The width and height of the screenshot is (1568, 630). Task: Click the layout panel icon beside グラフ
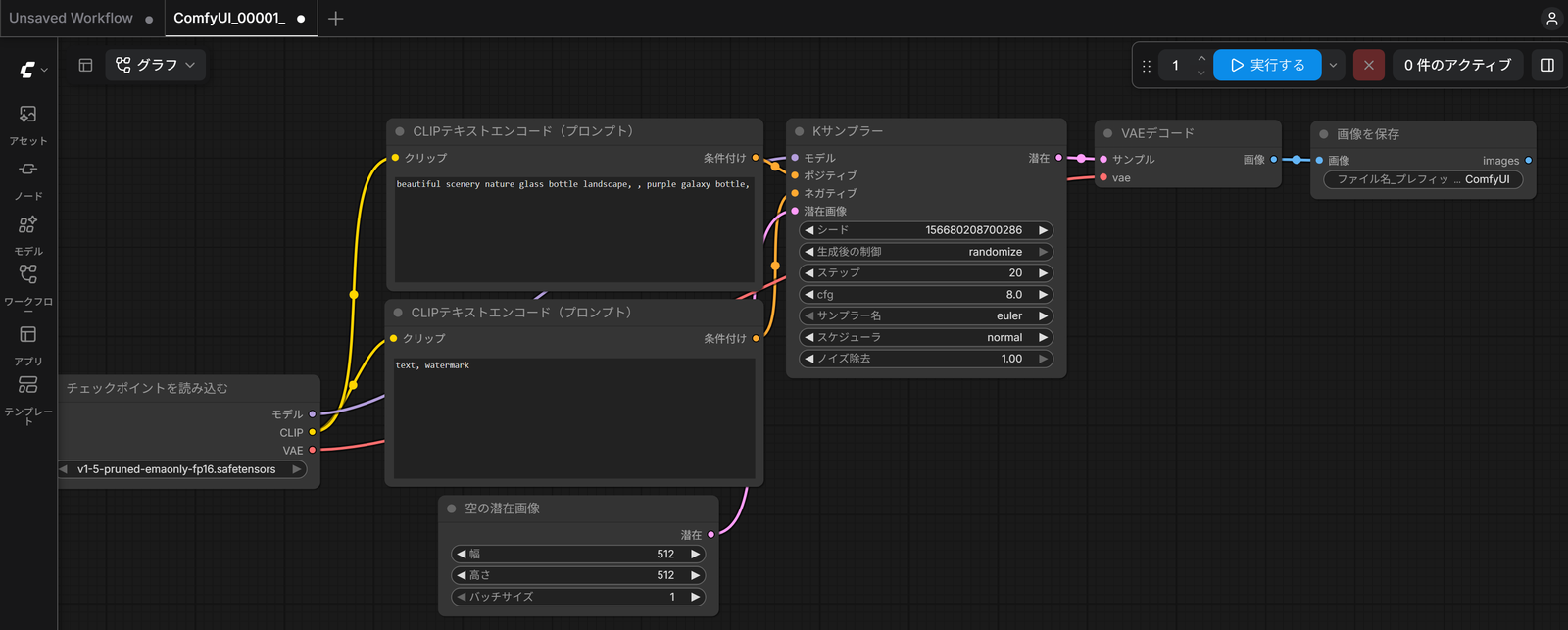(85, 65)
